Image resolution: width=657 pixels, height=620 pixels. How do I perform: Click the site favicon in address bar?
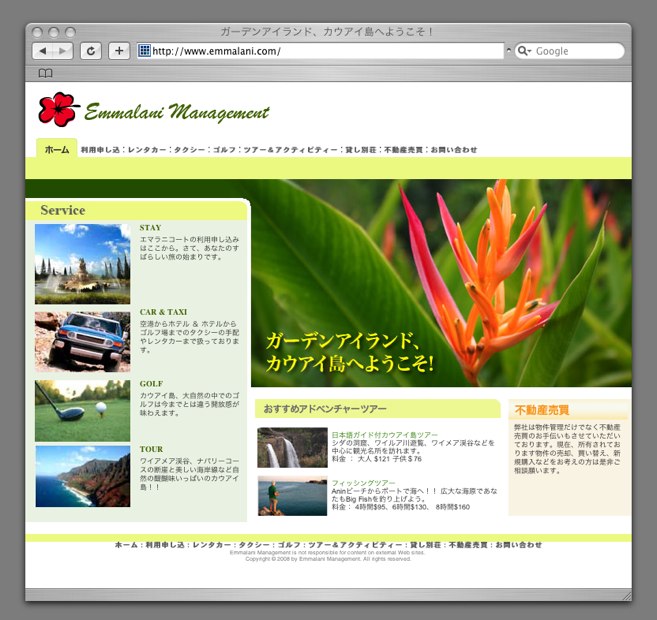tap(144, 51)
